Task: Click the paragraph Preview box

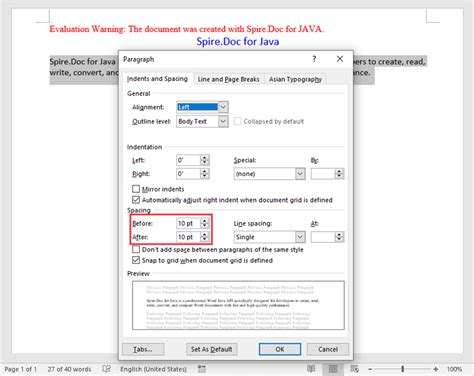Action: (238, 305)
